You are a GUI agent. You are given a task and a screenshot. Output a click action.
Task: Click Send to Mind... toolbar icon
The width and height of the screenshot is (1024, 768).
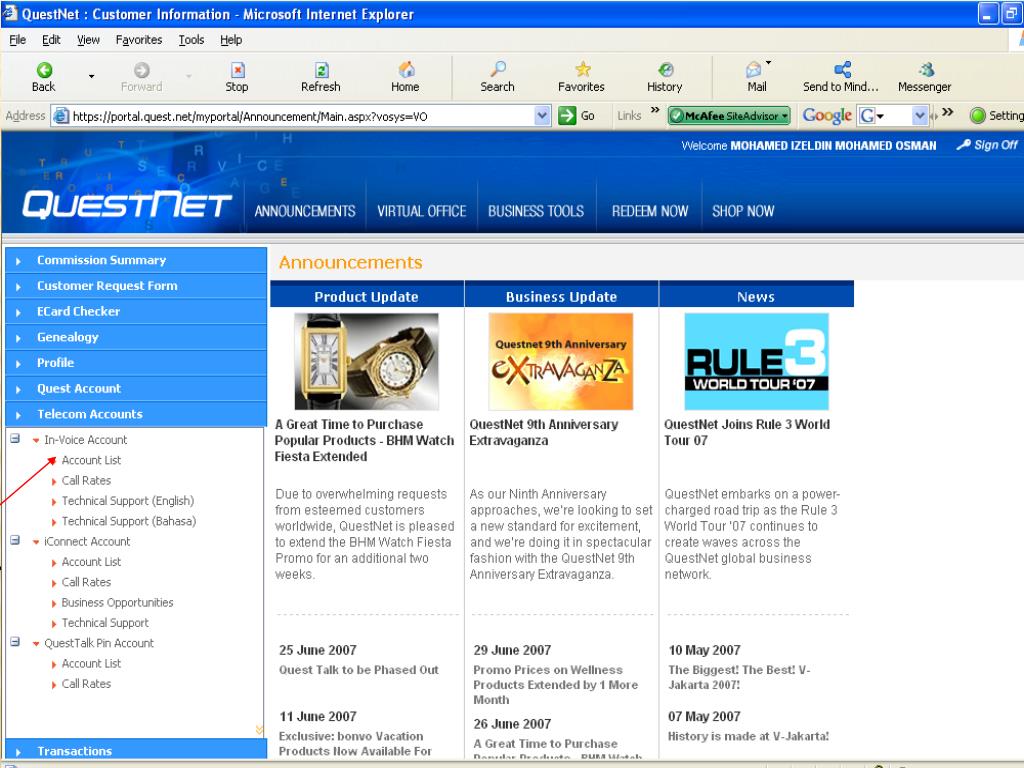click(x=842, y=69)
